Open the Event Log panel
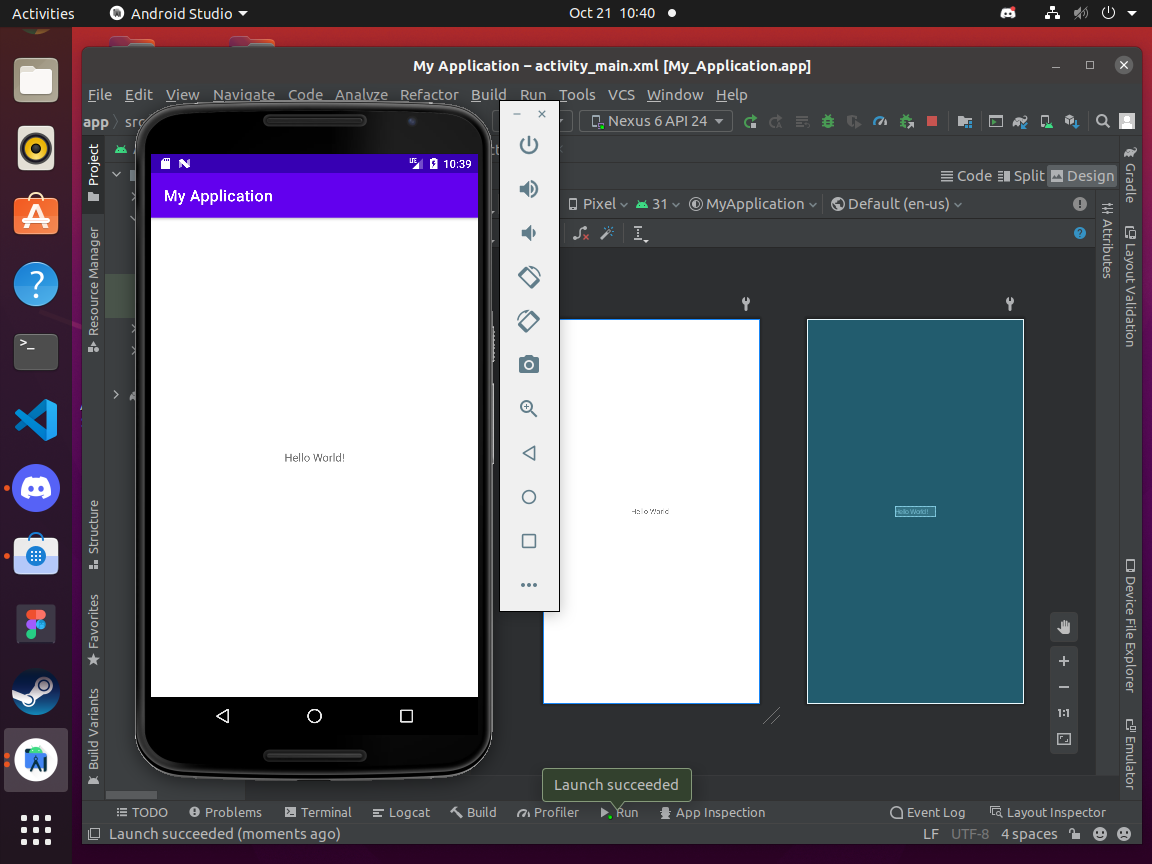 927,813
